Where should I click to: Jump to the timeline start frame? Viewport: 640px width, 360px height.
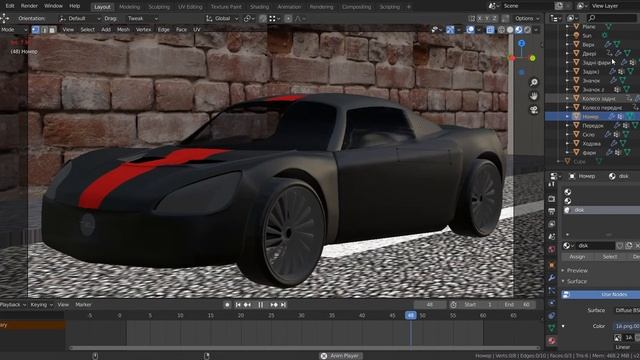[x=238, y=304]
